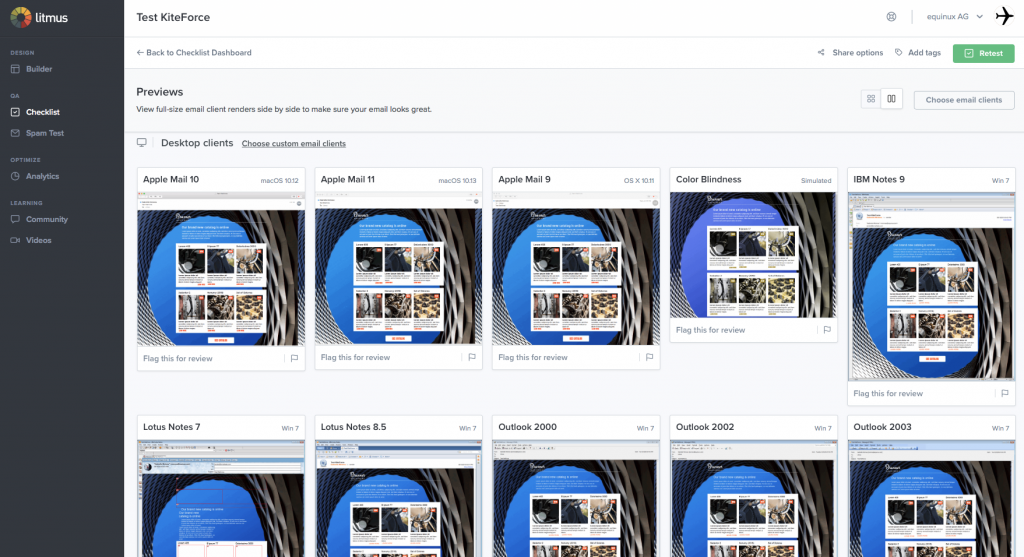Go to Analytics
Viewport: 1024px width, 557px height.
42,176
